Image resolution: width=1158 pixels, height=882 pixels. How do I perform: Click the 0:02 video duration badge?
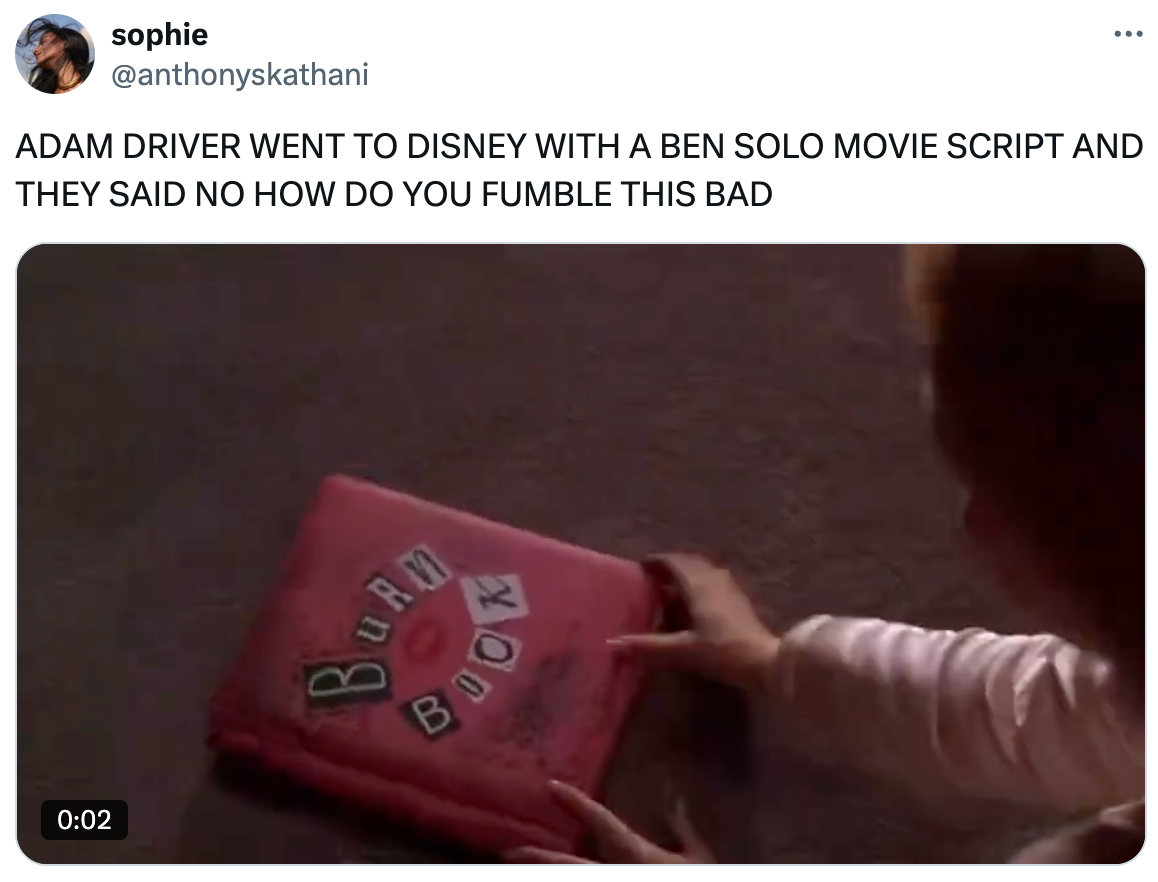[x=84, y=819]
